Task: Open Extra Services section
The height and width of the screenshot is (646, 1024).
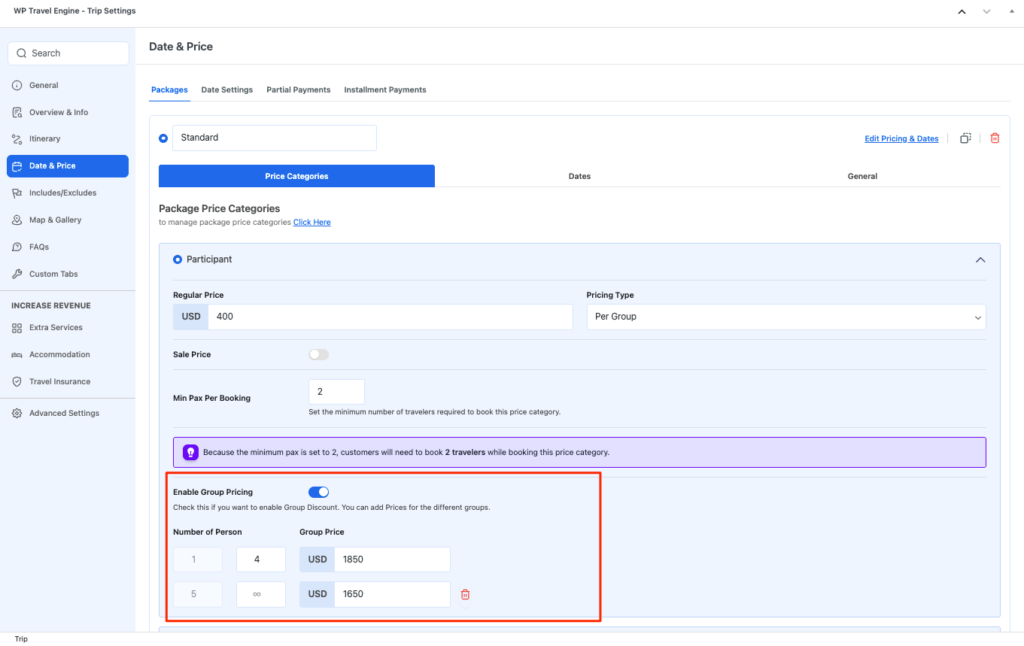Action: 55,328
